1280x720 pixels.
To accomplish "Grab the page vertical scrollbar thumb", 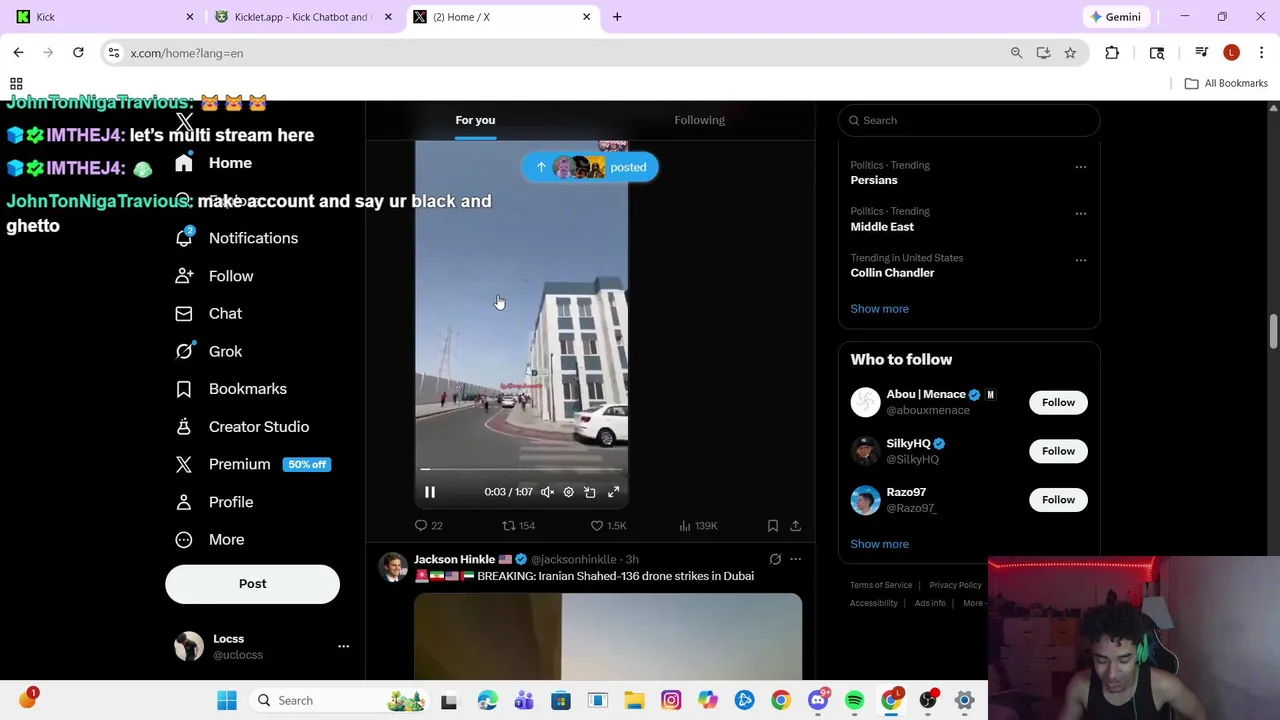I will (x=1273, y=332).
